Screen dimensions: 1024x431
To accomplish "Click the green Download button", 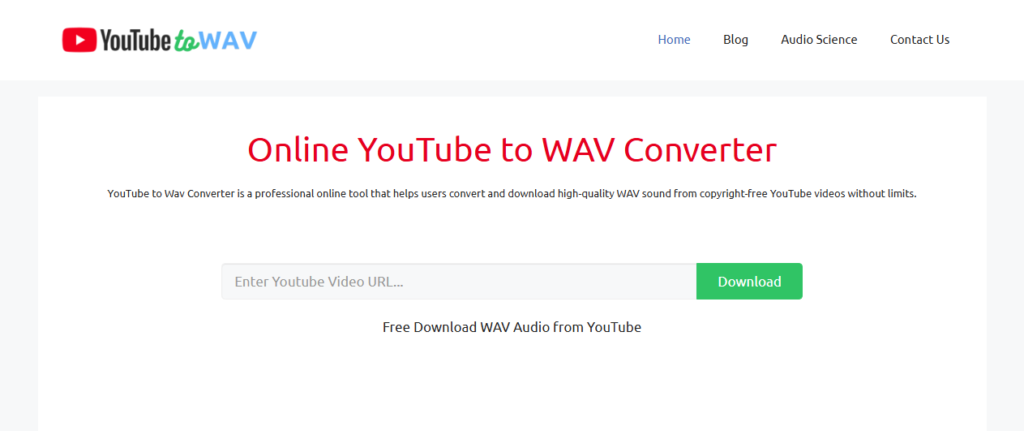I will [750, 281].
